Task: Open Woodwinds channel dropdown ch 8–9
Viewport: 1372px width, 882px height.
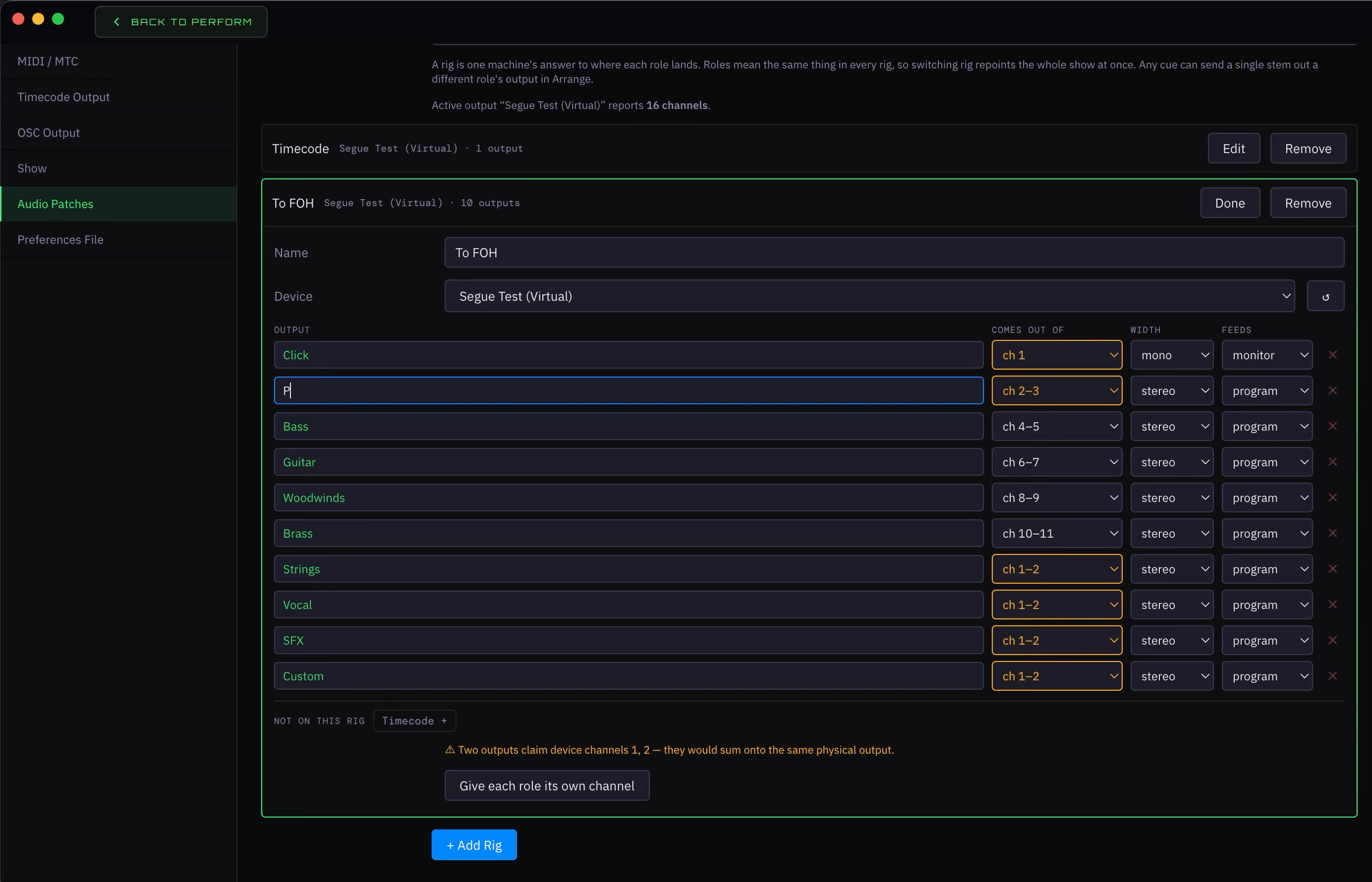Action: tap(1056, 497)
